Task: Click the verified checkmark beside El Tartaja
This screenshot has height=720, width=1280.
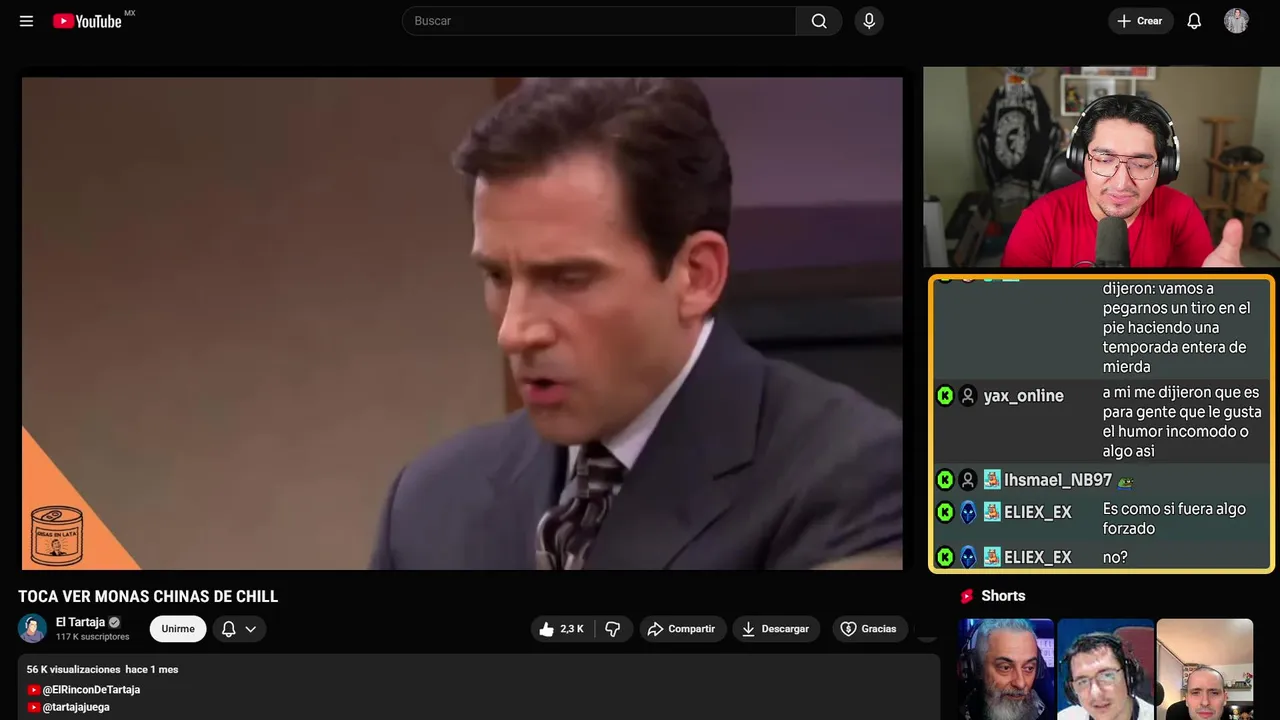Action: 114,622
